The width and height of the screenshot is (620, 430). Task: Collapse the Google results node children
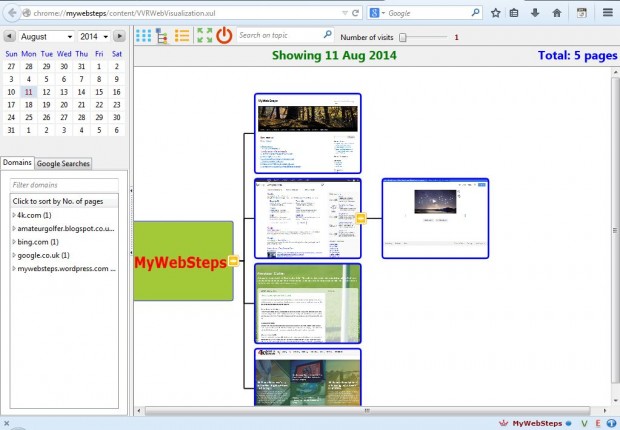click(361, 218)
